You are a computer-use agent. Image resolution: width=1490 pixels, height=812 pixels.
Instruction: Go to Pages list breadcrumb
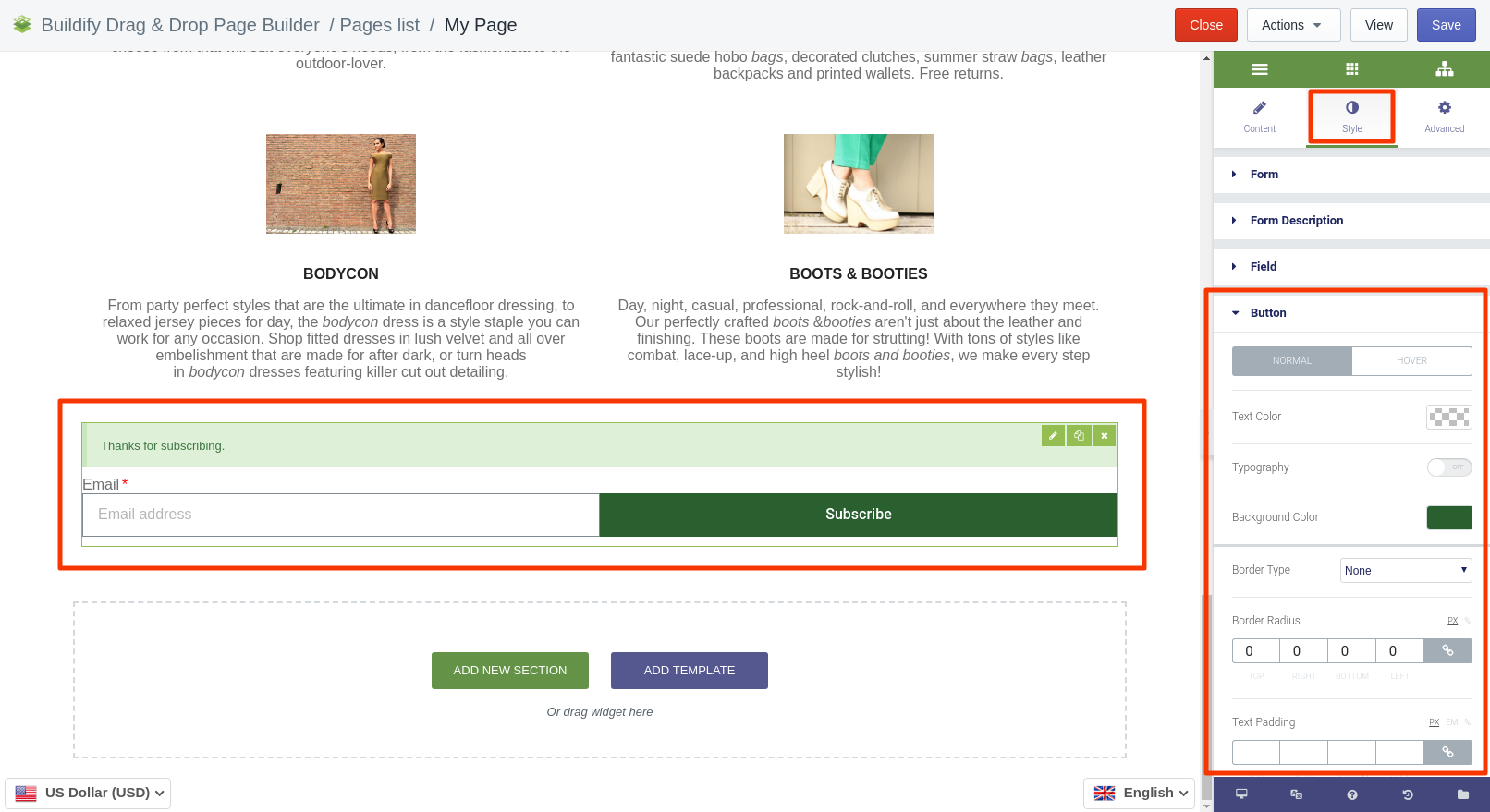coord(380,25)
